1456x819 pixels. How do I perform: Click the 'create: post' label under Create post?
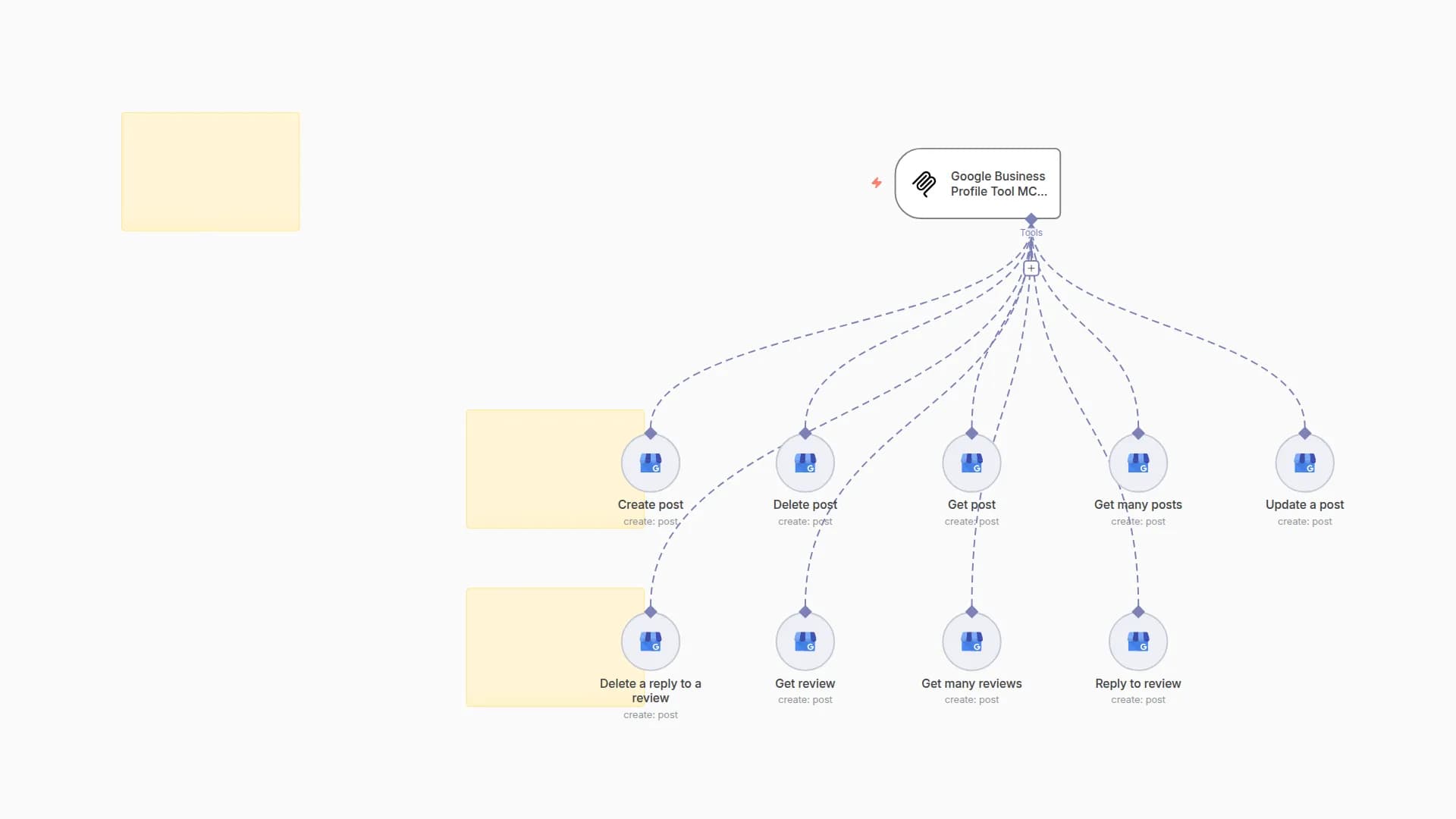coord(651,521)
